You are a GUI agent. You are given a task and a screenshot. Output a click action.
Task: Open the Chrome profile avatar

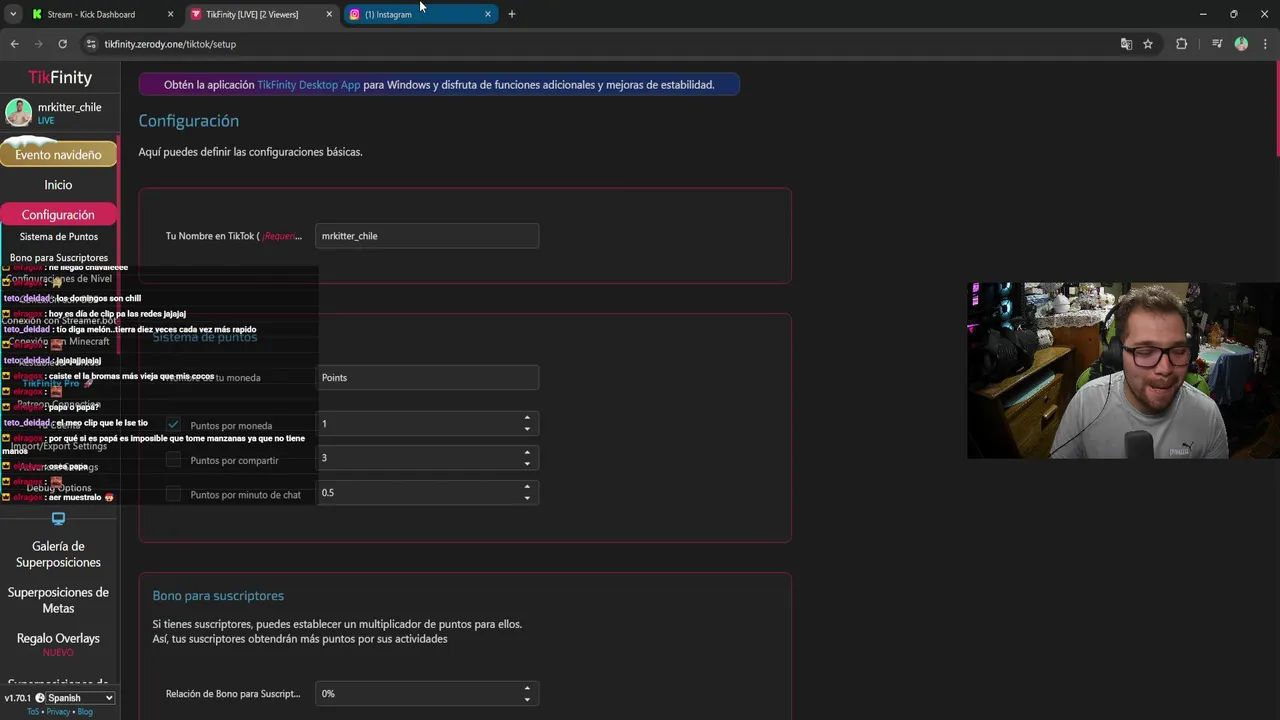coord(1241,44)
